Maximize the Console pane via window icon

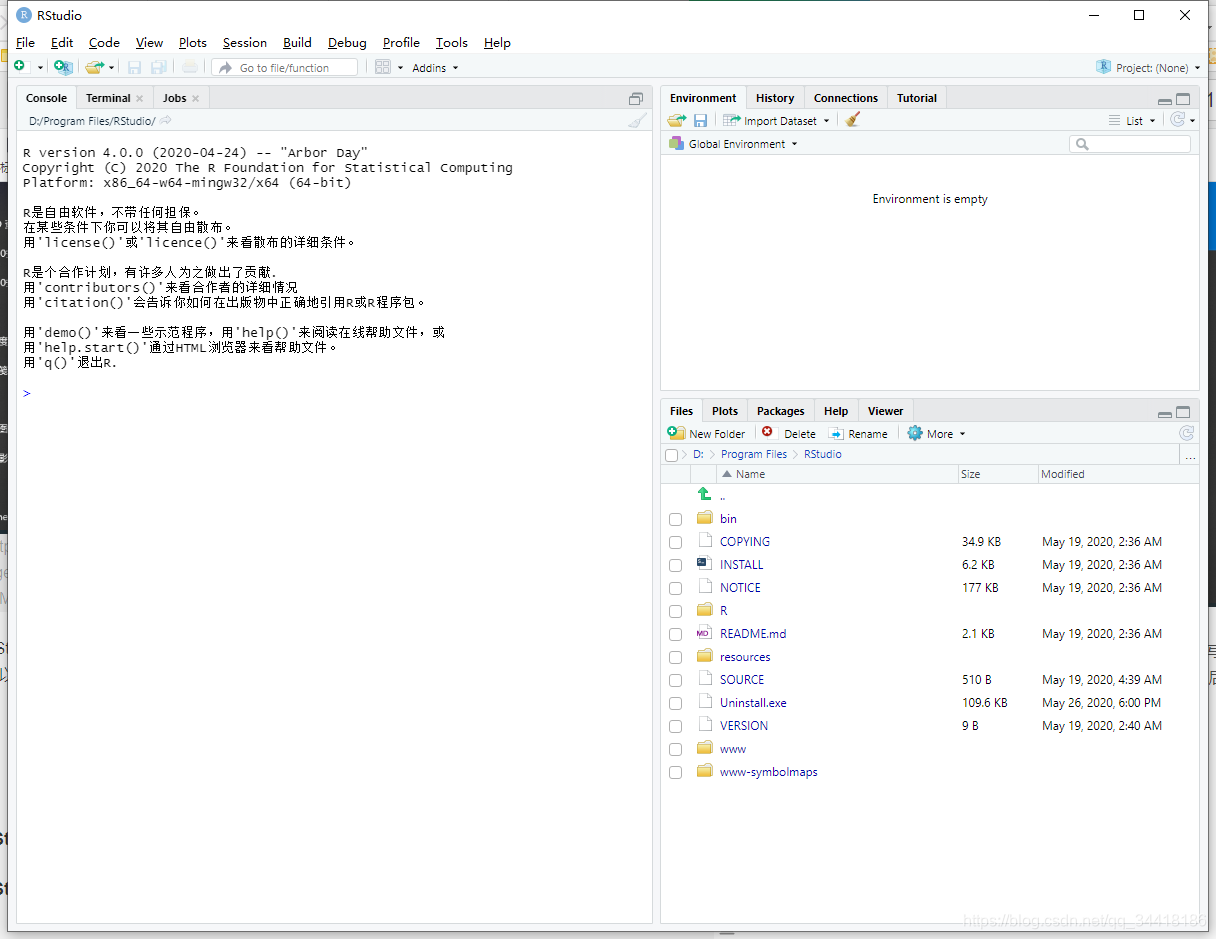click(x=636, y=99)
